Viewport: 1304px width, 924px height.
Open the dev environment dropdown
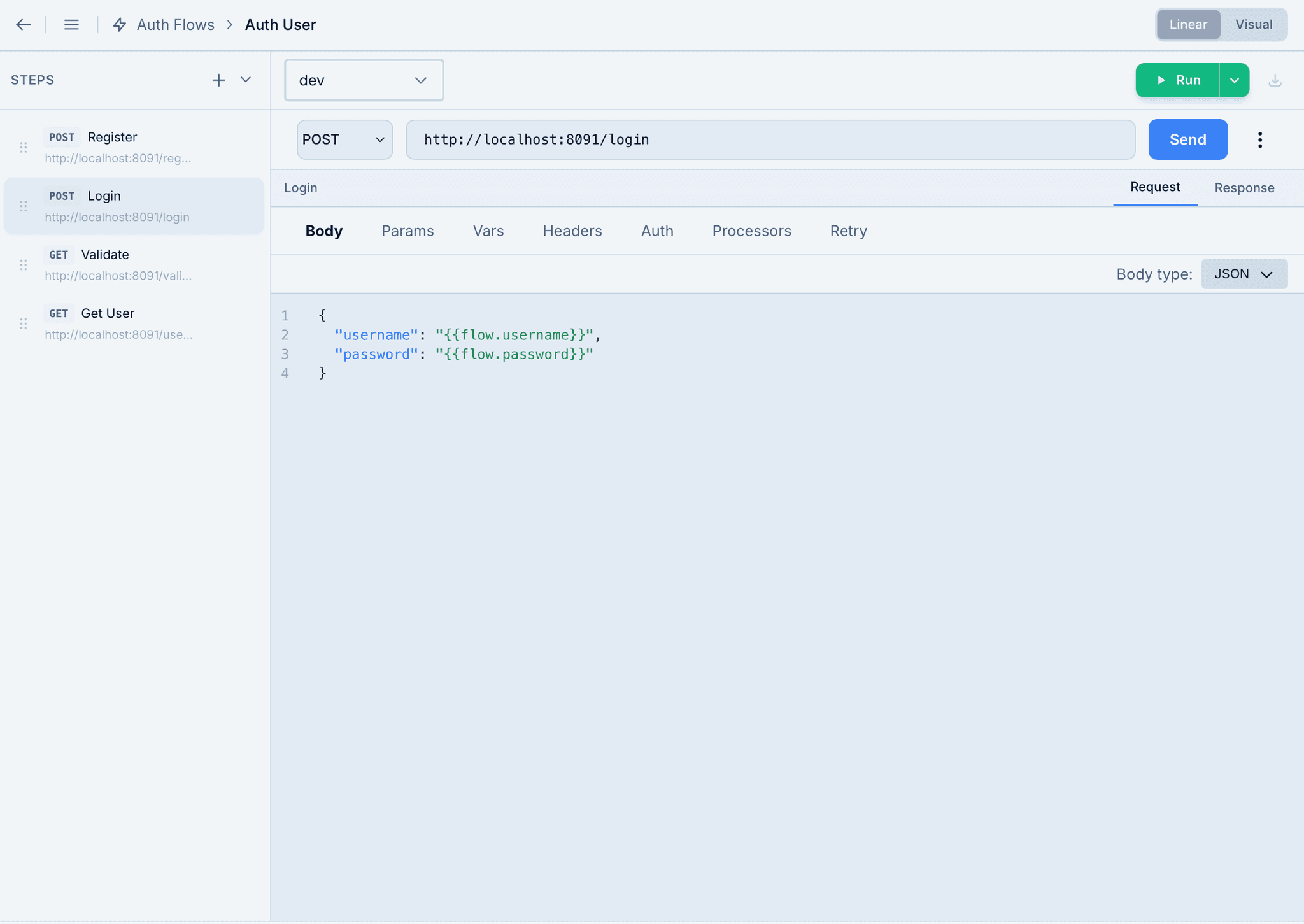[364, 80]
